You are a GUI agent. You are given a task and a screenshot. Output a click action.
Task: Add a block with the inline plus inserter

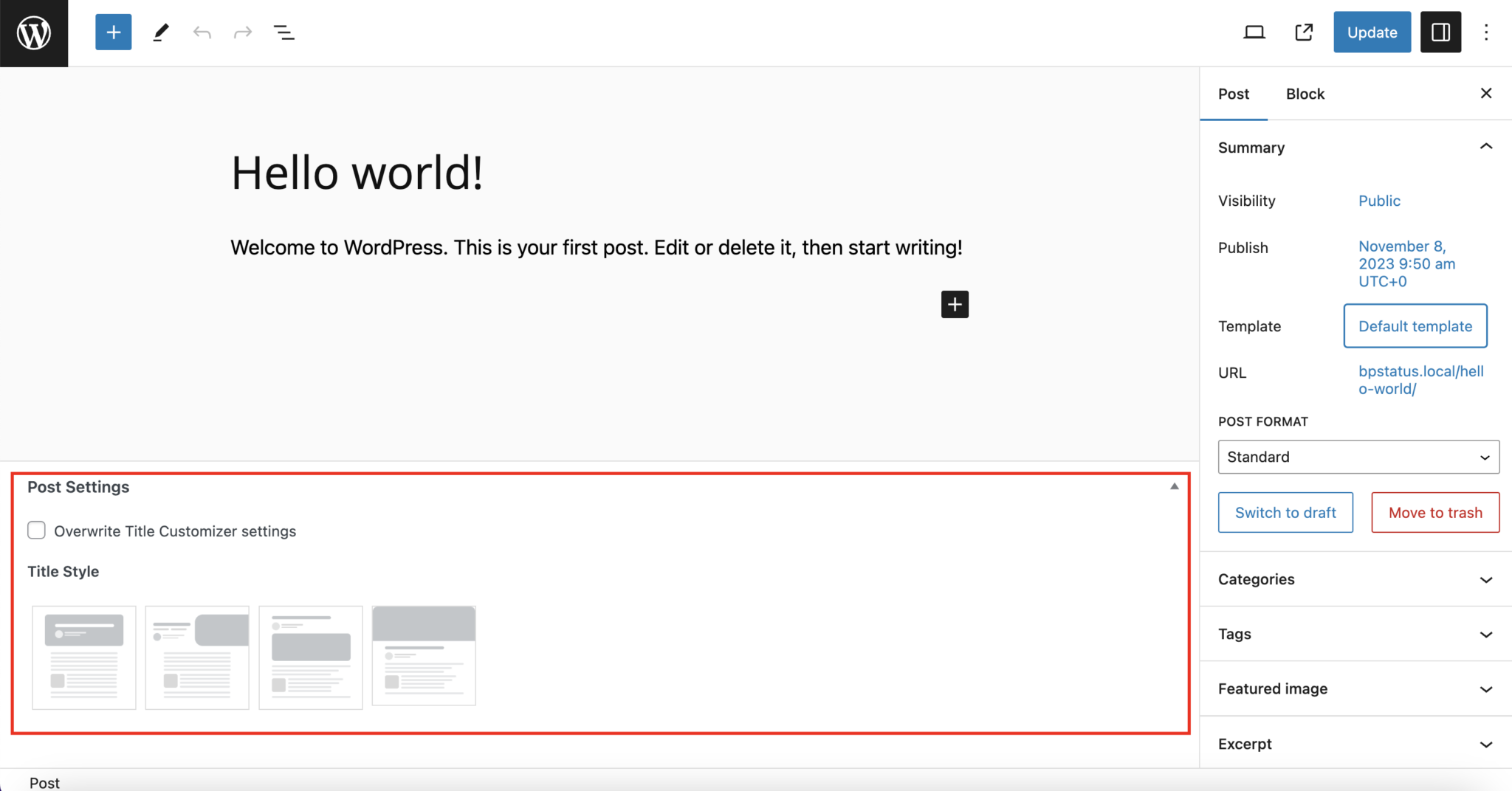tap(955, 304)
